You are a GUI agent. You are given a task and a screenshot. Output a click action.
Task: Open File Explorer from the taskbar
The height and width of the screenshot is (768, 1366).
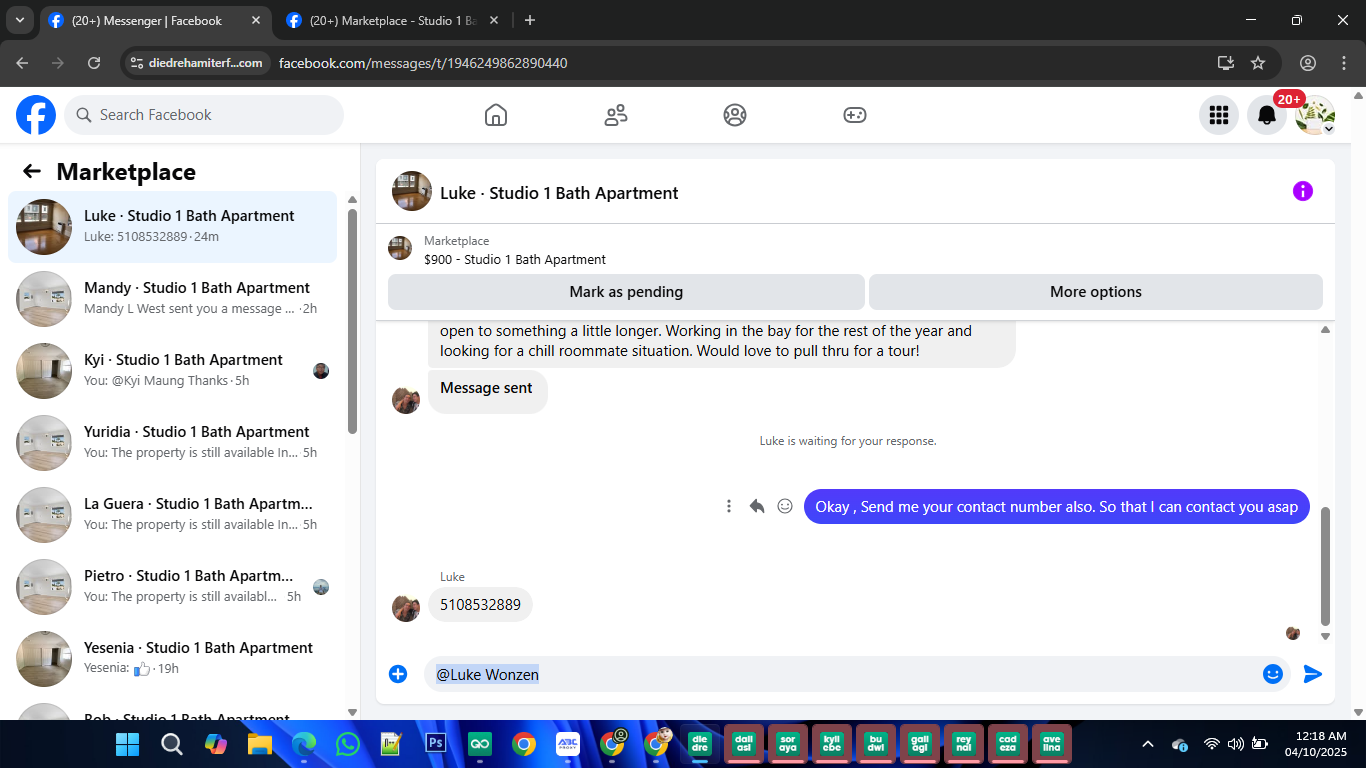(x=260, y=744)
